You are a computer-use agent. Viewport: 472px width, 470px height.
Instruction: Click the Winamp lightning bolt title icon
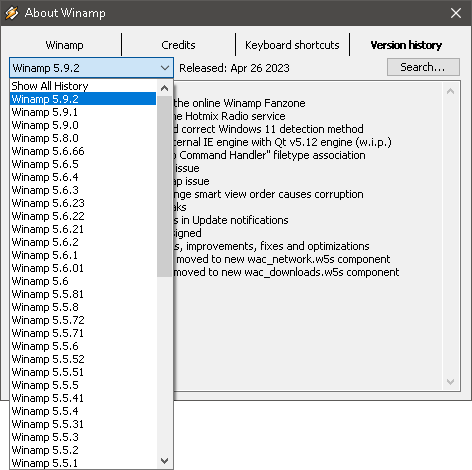click(x=12, y=13)
